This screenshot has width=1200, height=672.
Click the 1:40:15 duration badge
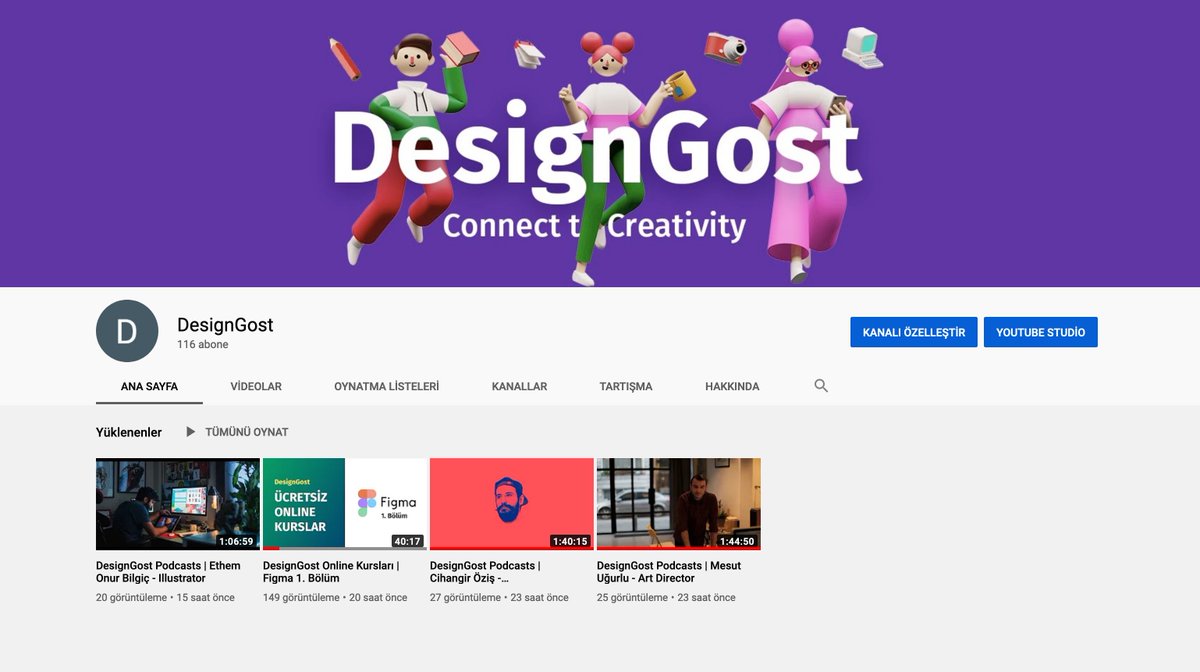[571, 541]
